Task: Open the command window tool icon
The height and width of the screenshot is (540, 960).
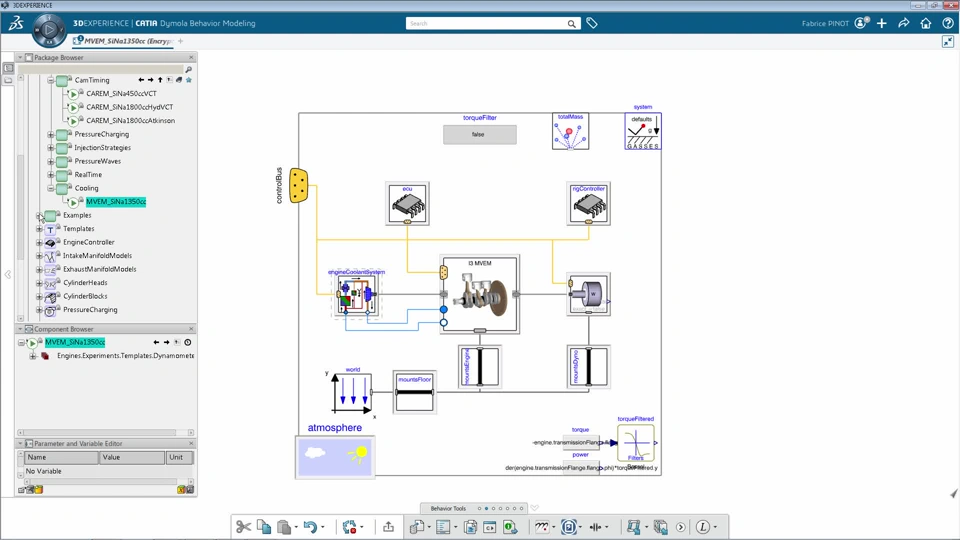Action: [490, 527]
